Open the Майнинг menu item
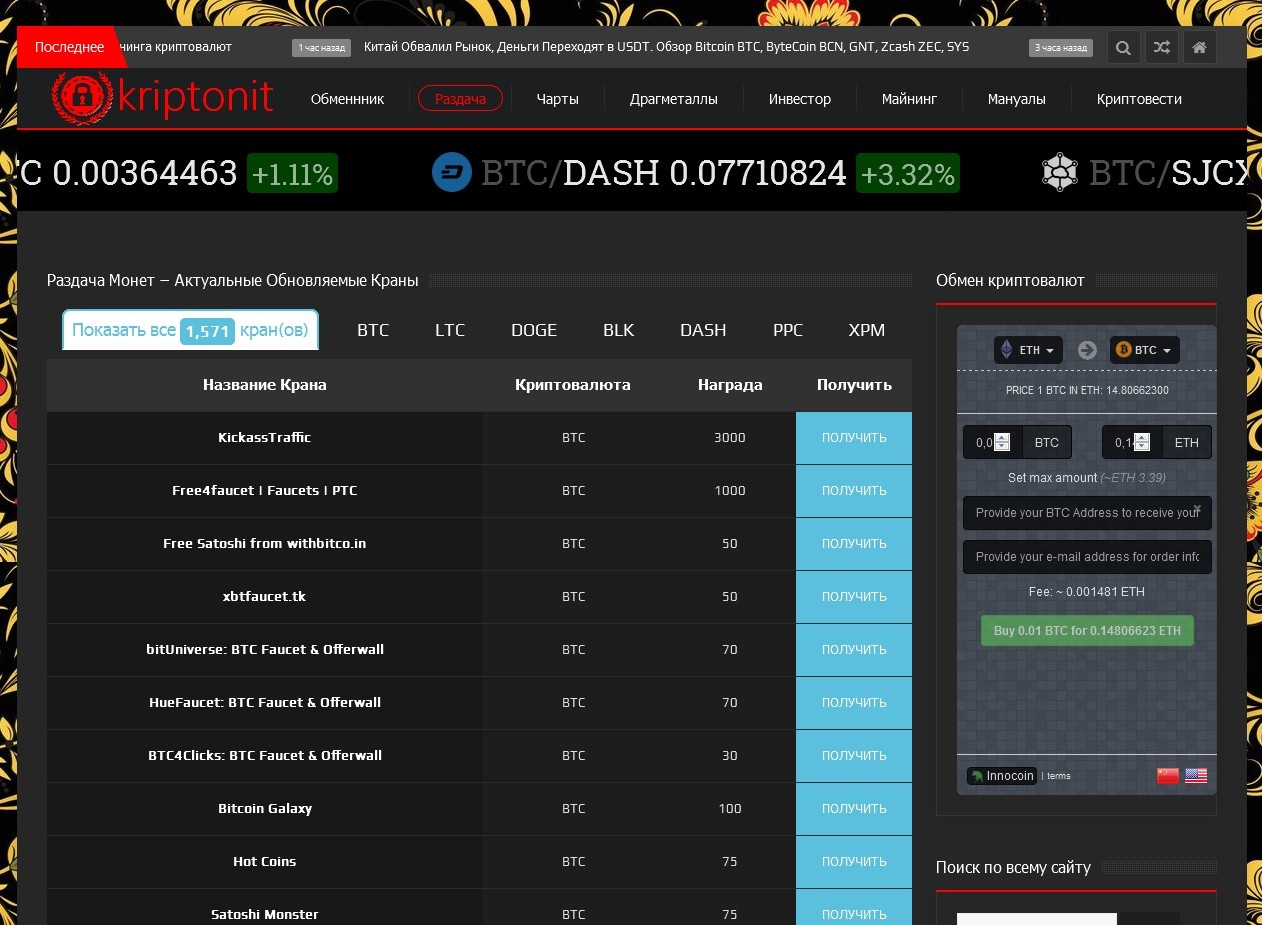 [x=909, y=99]
